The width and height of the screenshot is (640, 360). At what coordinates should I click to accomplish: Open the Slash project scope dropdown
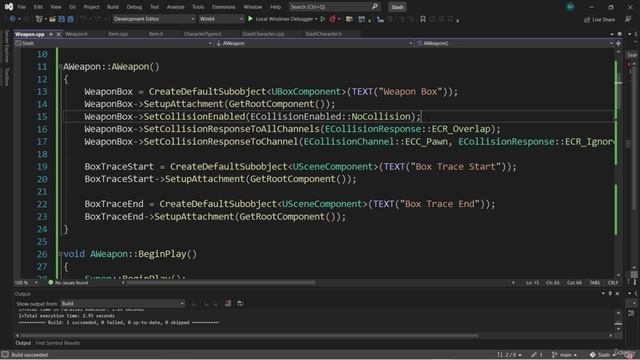[113, 43]
